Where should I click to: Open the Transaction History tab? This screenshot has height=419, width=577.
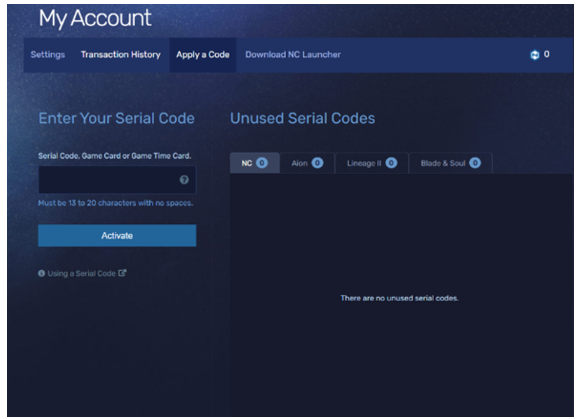point(121,54)
